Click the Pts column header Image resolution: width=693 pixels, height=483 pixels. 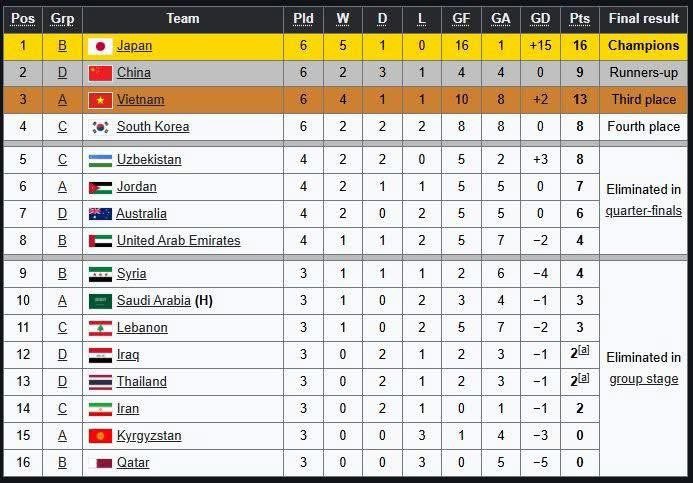[x=579, y=18]
